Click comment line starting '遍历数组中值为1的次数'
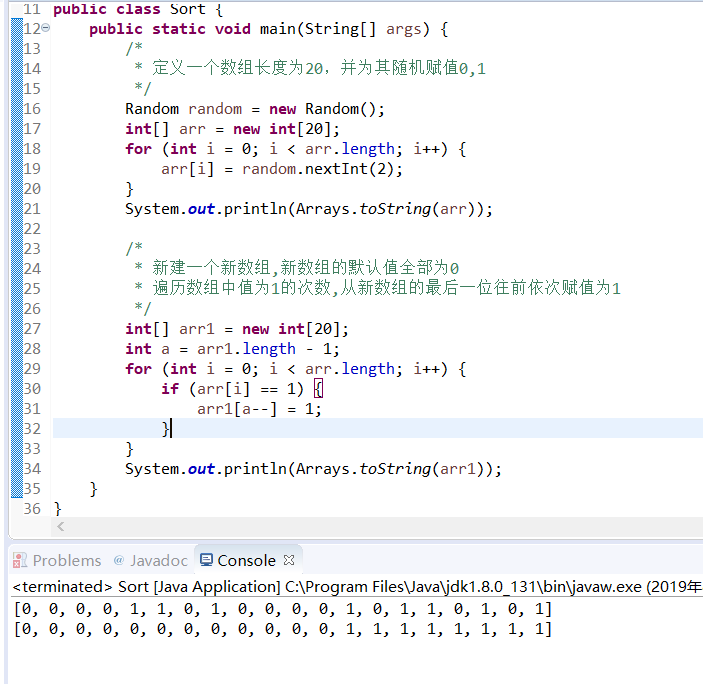Viewport: 703px width, 684px height. pos(386,288)
